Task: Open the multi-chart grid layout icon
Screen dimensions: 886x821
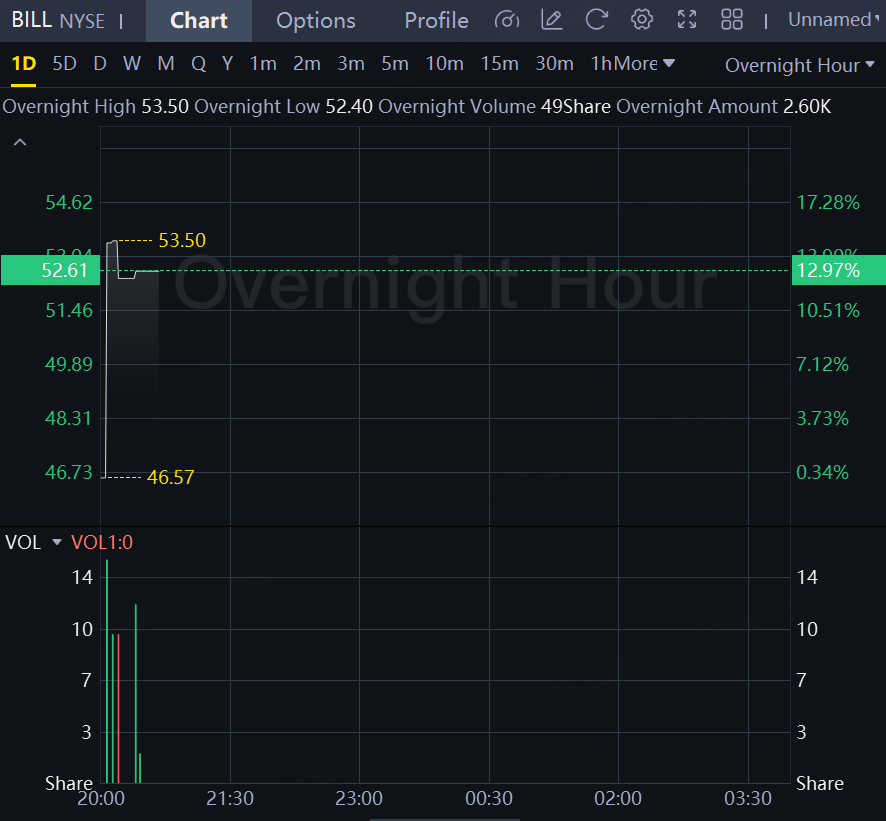Action: pos(732,20)
